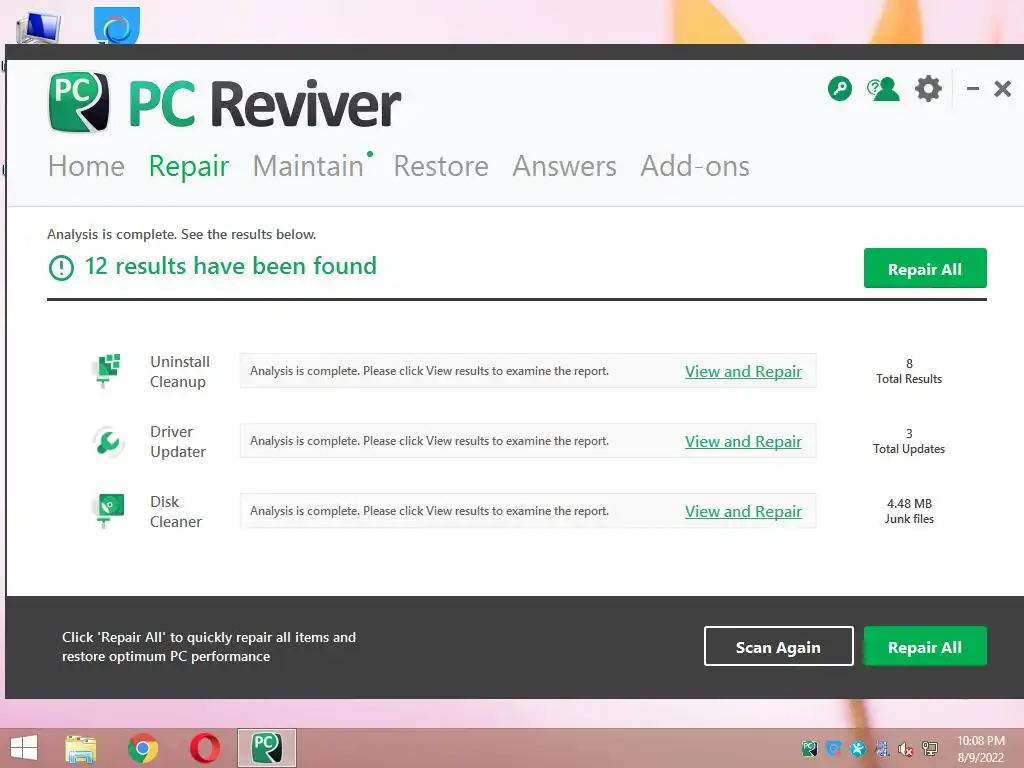Click the Driver Updater label
The width and height of the screenshot is (1024, 768).
pos(178,441)
